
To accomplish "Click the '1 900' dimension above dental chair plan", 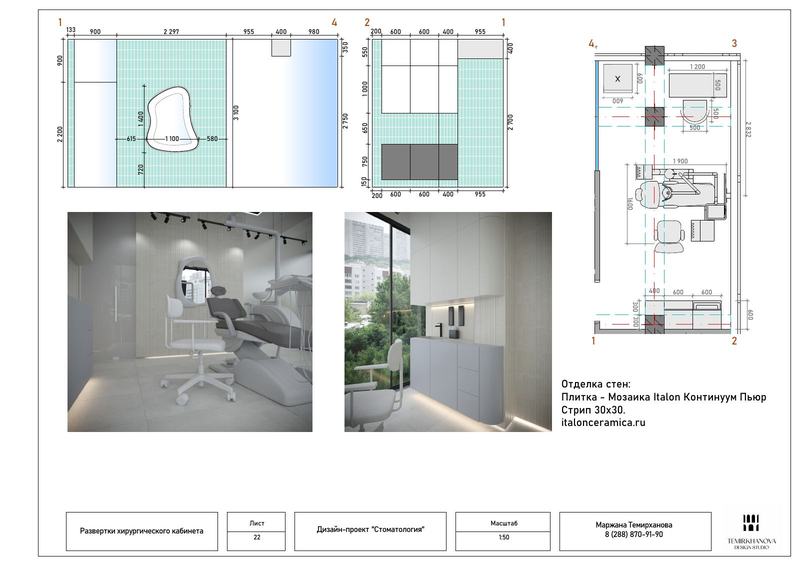I will coord(681,161).
